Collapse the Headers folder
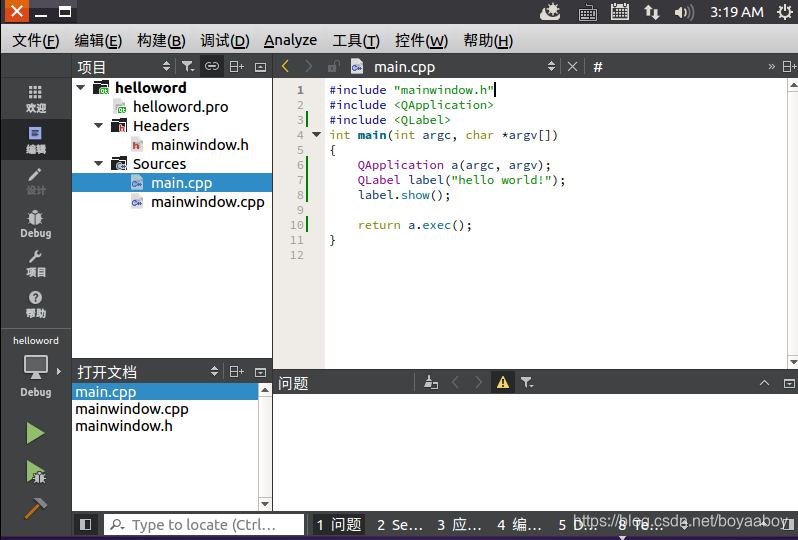This screenshot has height=540, width=798. point(99,126)
